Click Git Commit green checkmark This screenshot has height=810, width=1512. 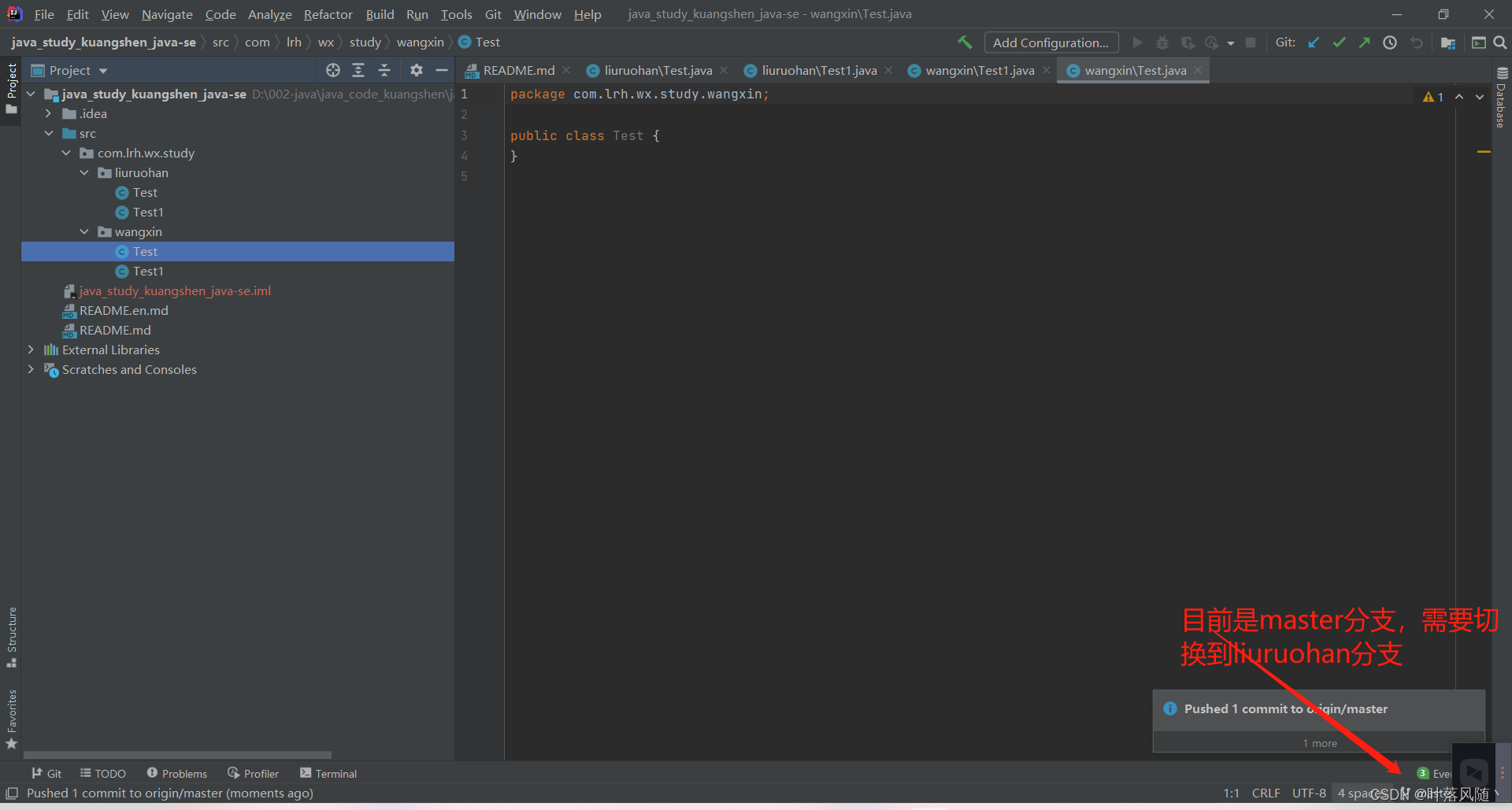point(1339,43)
